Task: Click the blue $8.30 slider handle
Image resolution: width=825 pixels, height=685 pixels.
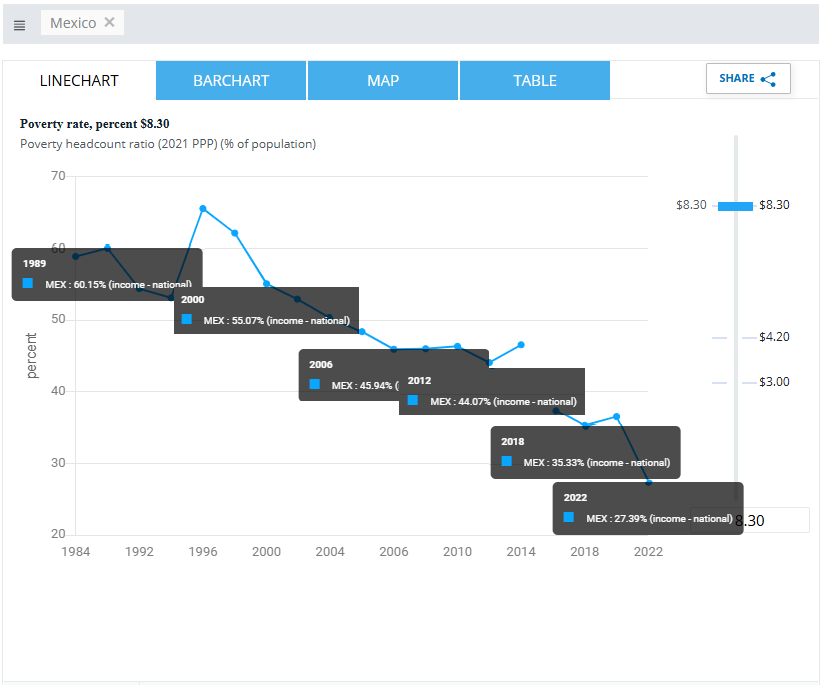Action: pyautogui.click(x=735, y=205)
